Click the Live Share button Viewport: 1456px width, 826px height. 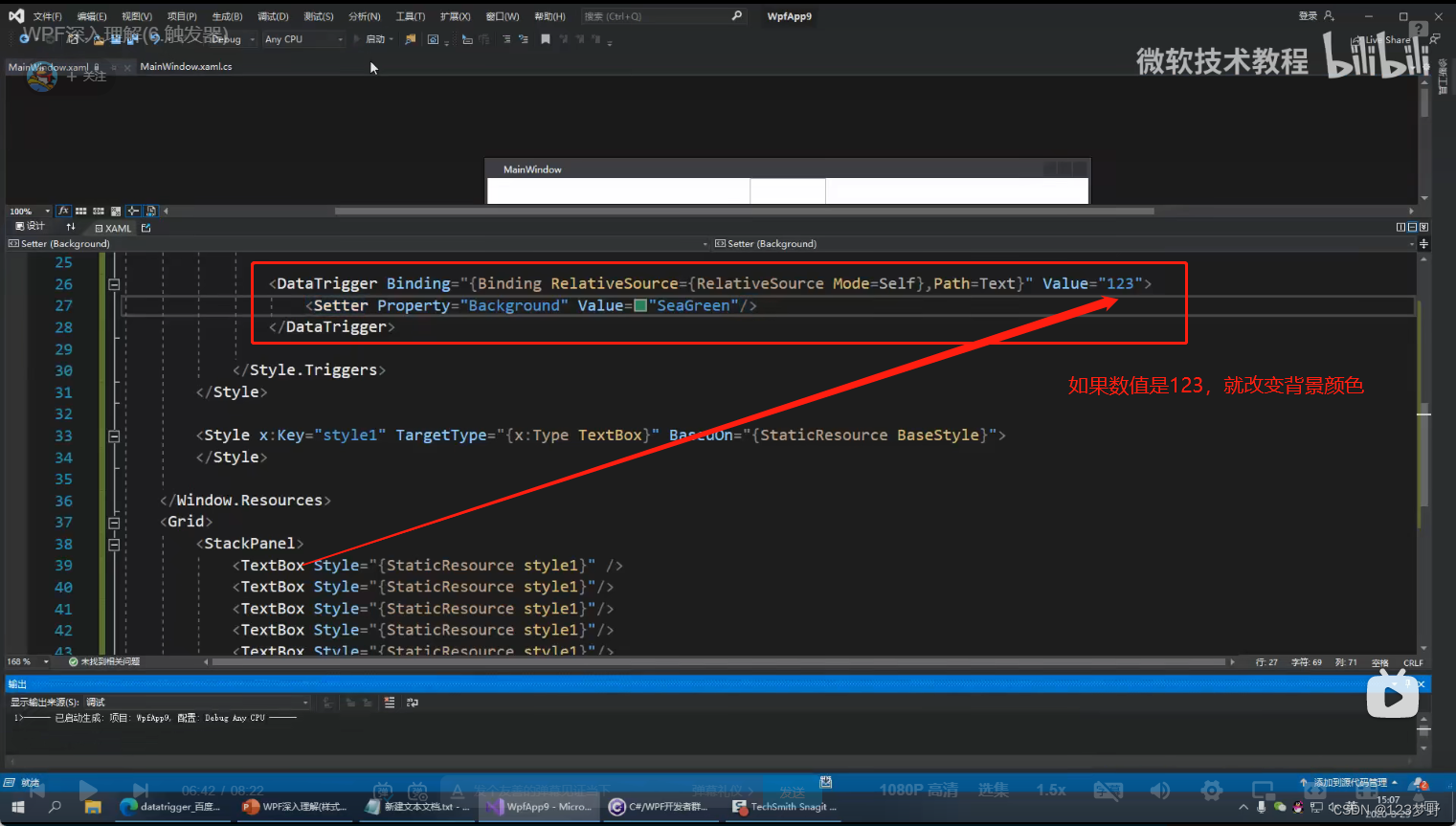pos(1380,39)
